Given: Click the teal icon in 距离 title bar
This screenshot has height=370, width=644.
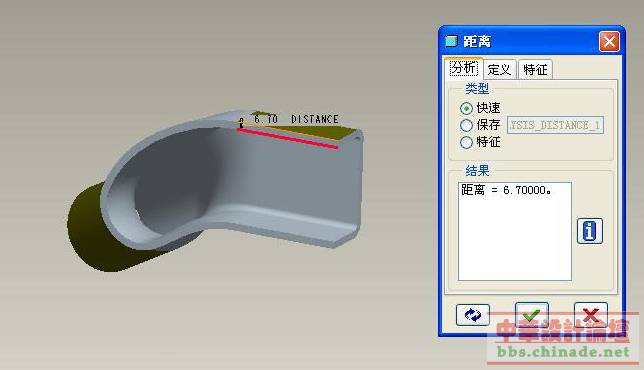Looking at the screenshot, I should coord(451,41).
